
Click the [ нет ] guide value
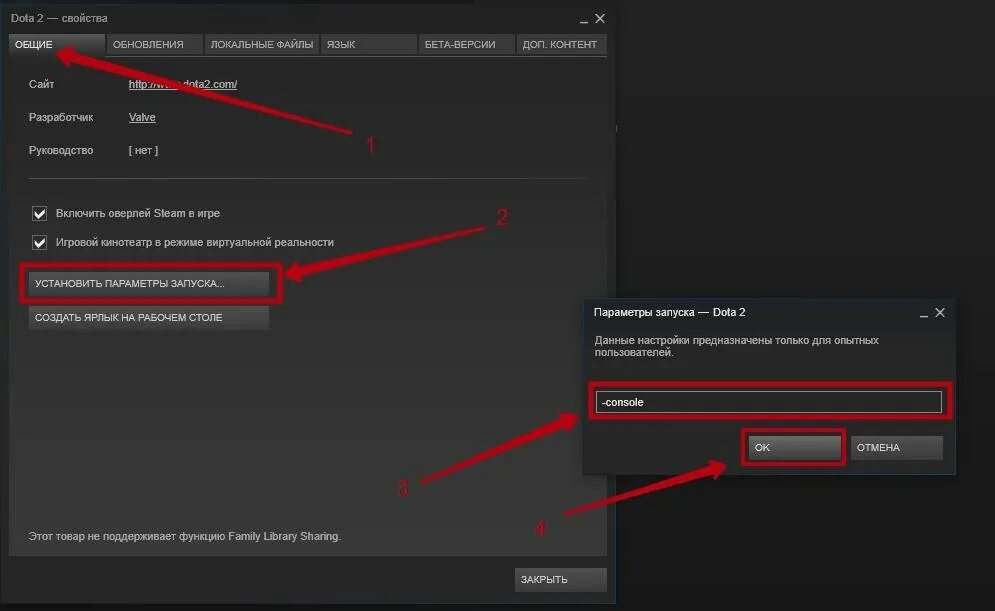143,150
